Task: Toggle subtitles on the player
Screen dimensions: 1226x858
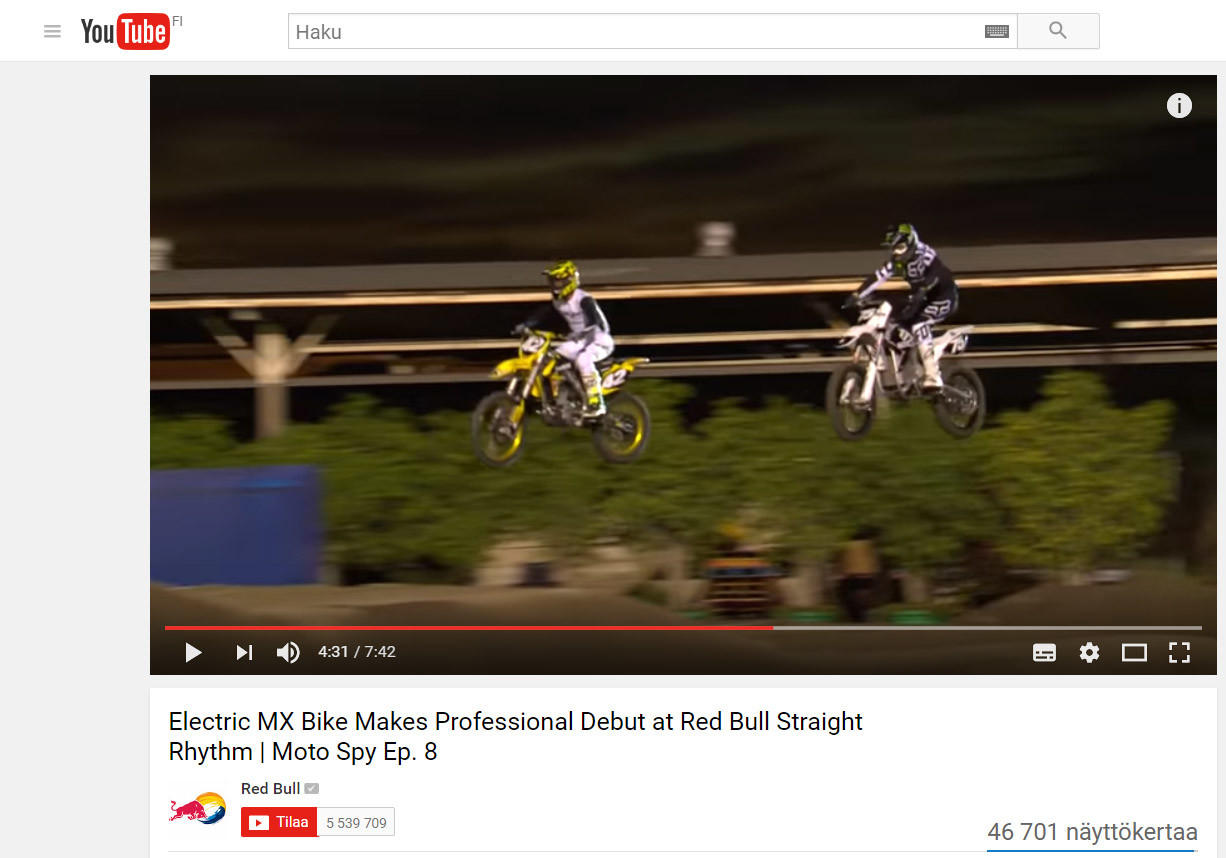Action: click(x=1044, y=652)
